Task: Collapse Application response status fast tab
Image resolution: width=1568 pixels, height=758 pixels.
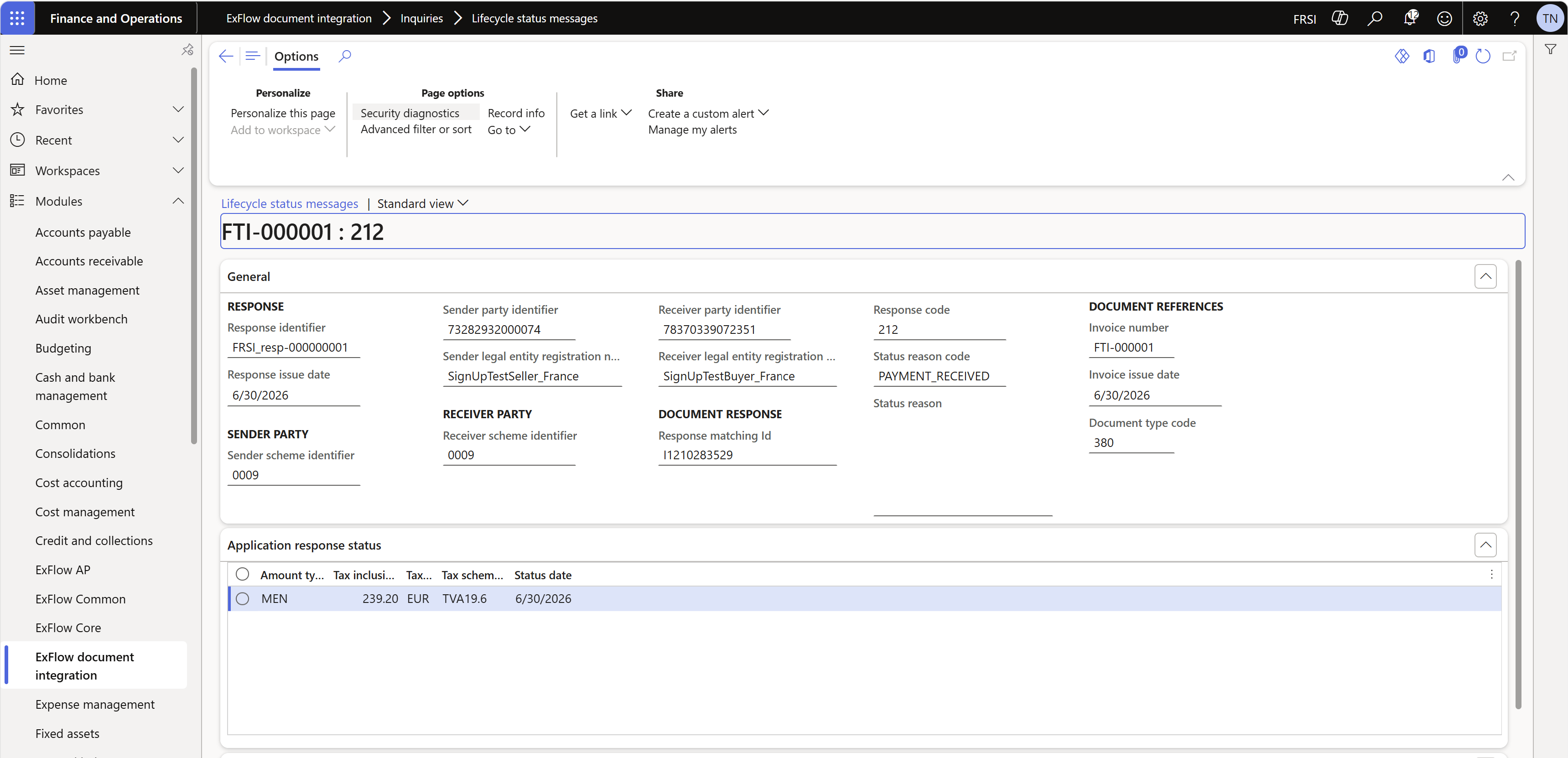Action: click(1485, 545)
